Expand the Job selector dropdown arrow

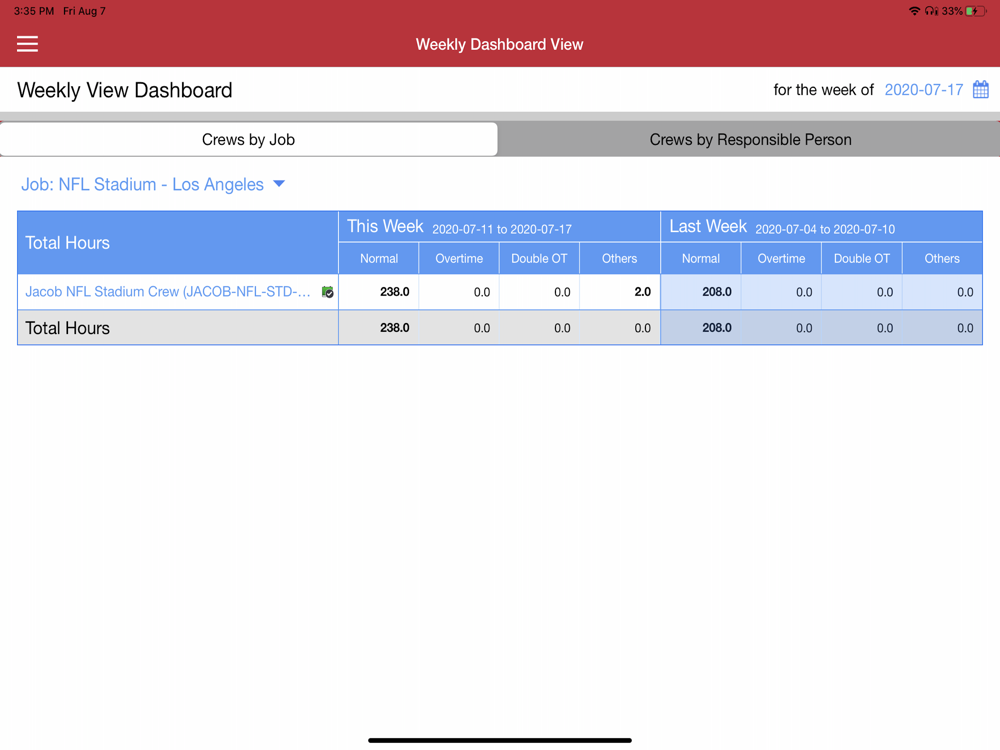(x=279, y=184)
